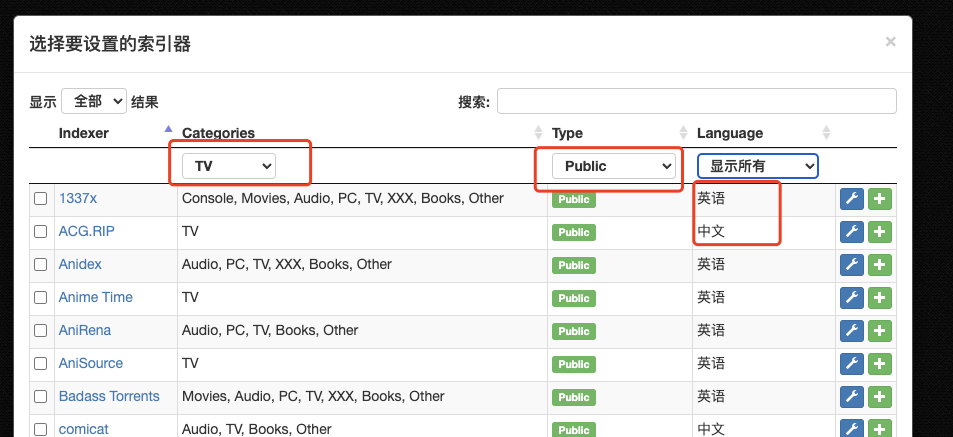Open configure wrench for AniRena
953x437 pixels.
(x=852, y=331)
